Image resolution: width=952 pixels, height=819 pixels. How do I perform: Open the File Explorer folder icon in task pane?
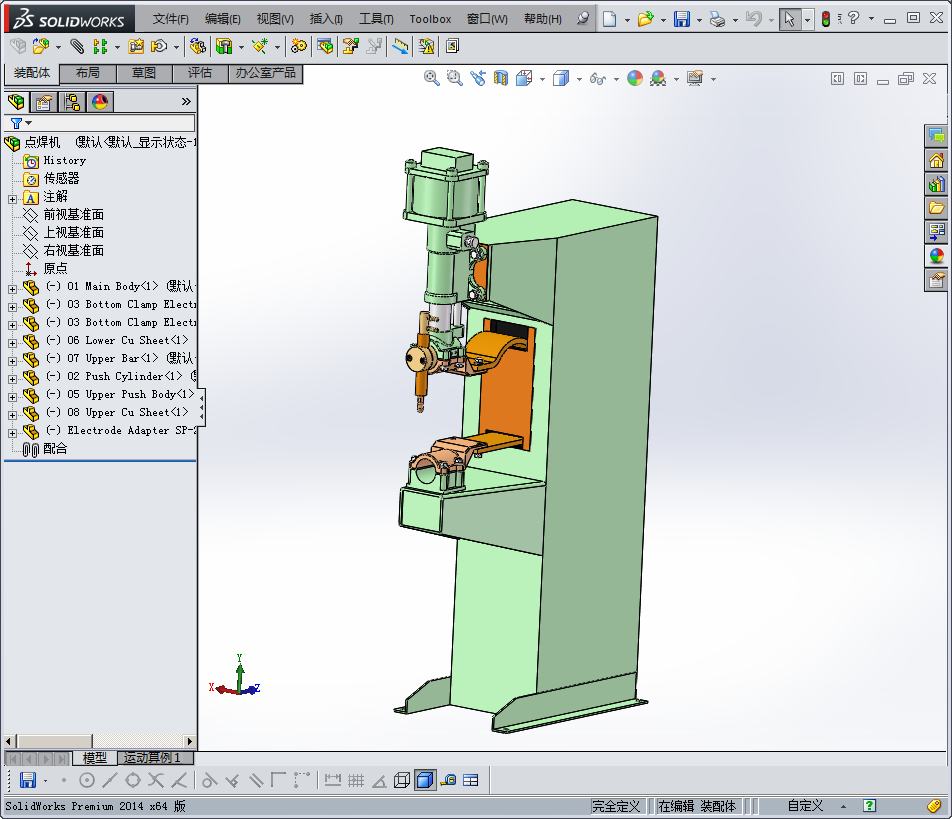936,208
